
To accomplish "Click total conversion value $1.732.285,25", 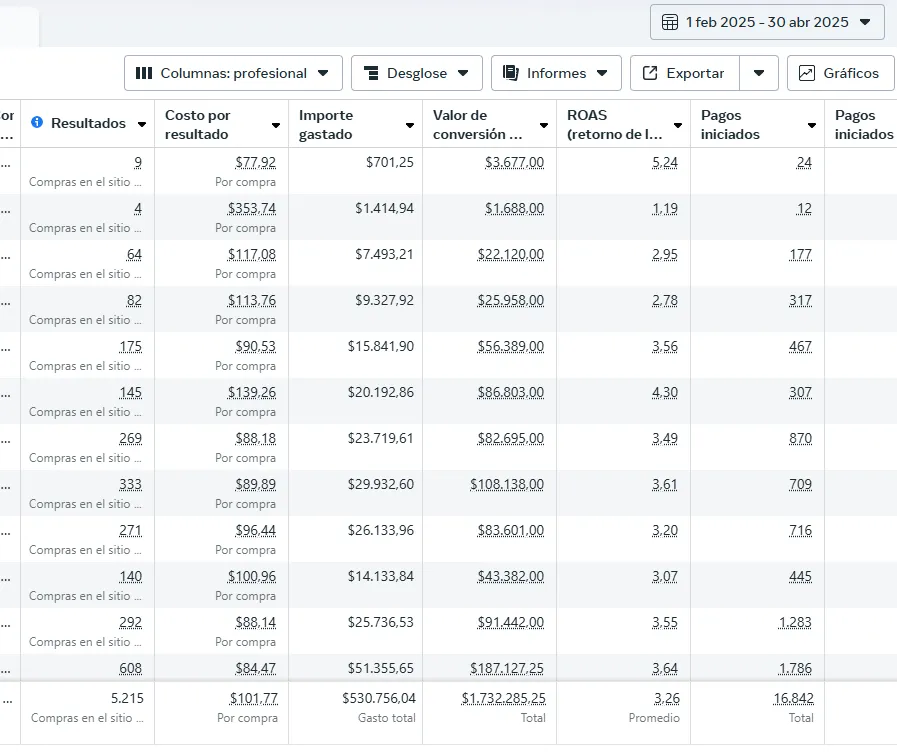I will pos(503,699).
